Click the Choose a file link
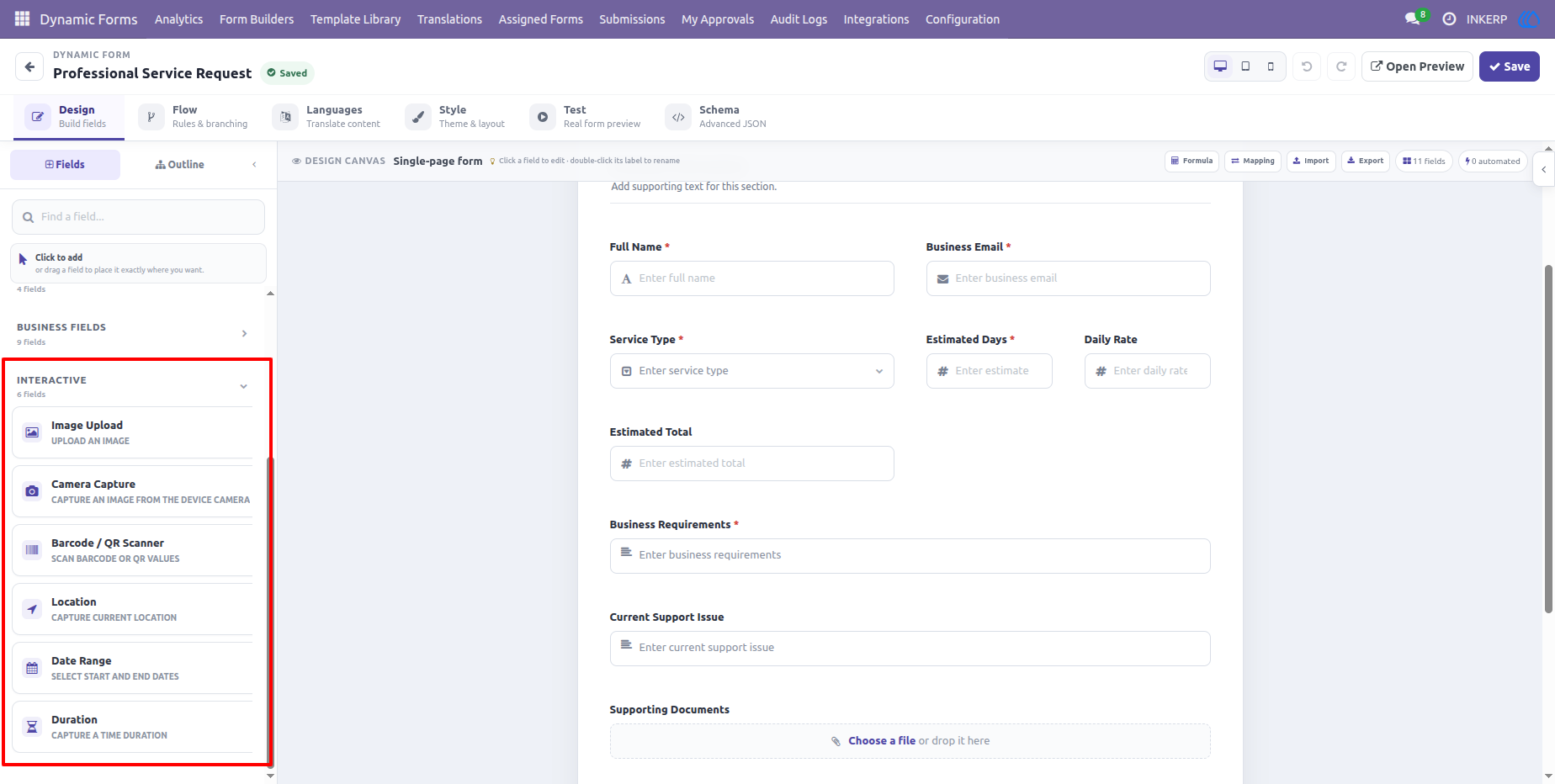 (881, 740)
